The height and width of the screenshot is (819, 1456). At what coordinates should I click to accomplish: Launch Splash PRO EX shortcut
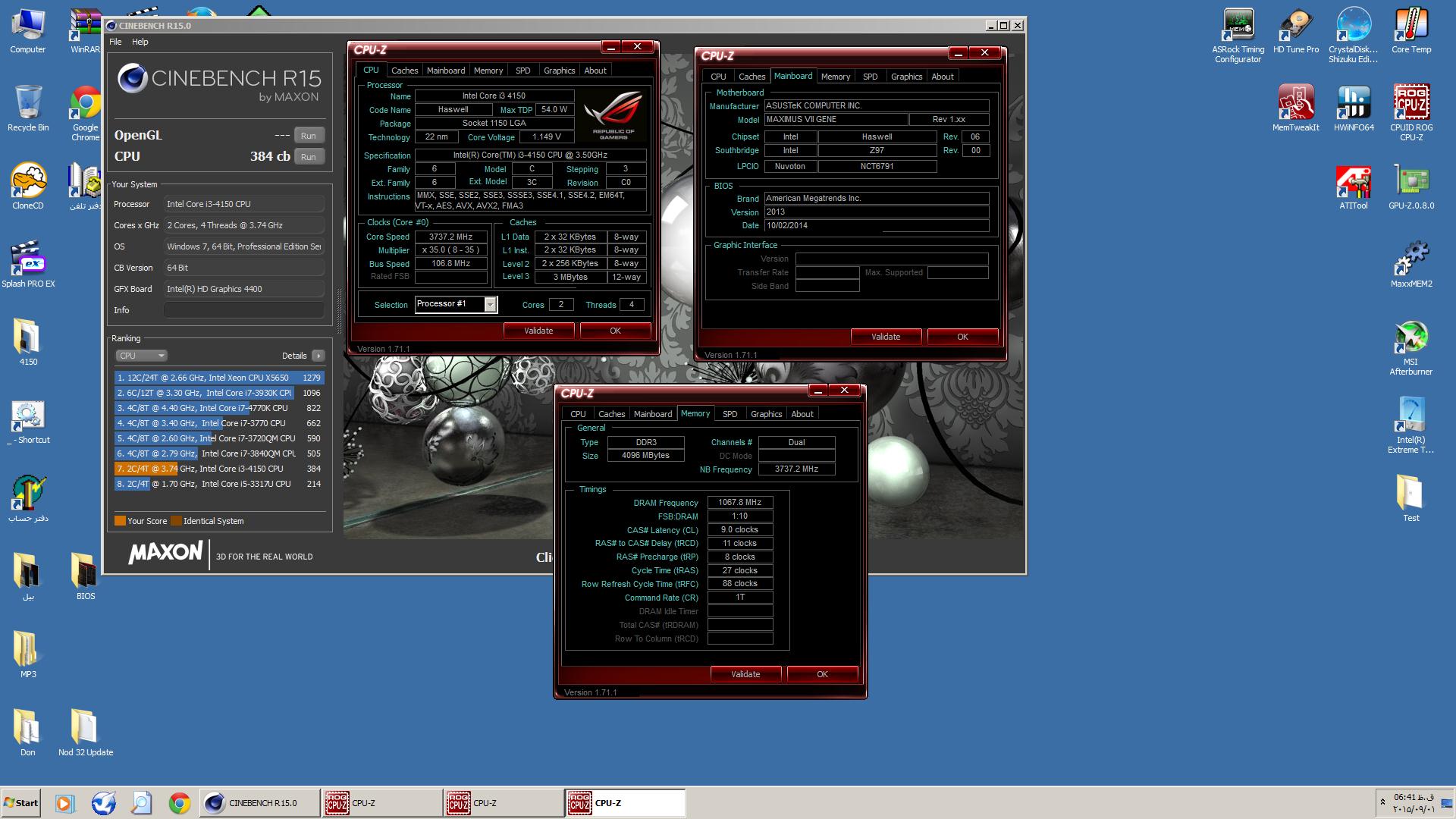[28, 265]
